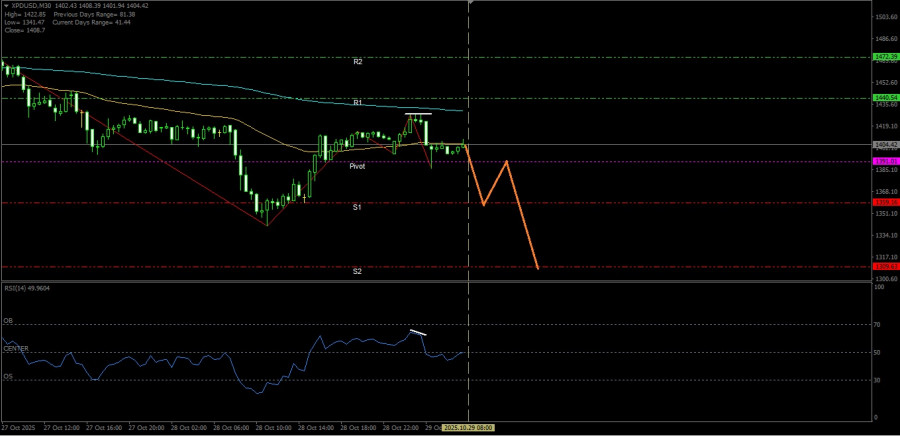900x436 pixels.
Task: Click the 2025.10.29 08:00 crosshair time tag
Action: click(468, 428)
